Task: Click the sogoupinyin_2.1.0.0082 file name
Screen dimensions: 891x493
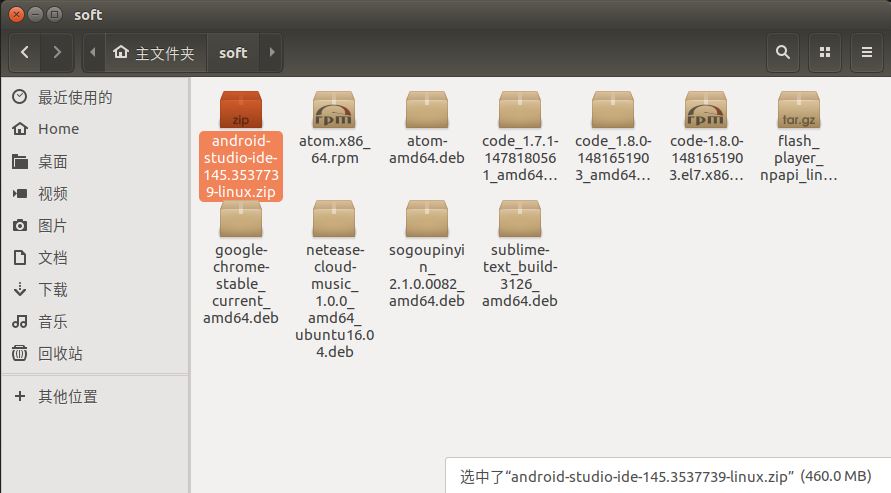Action: [427, 275]
